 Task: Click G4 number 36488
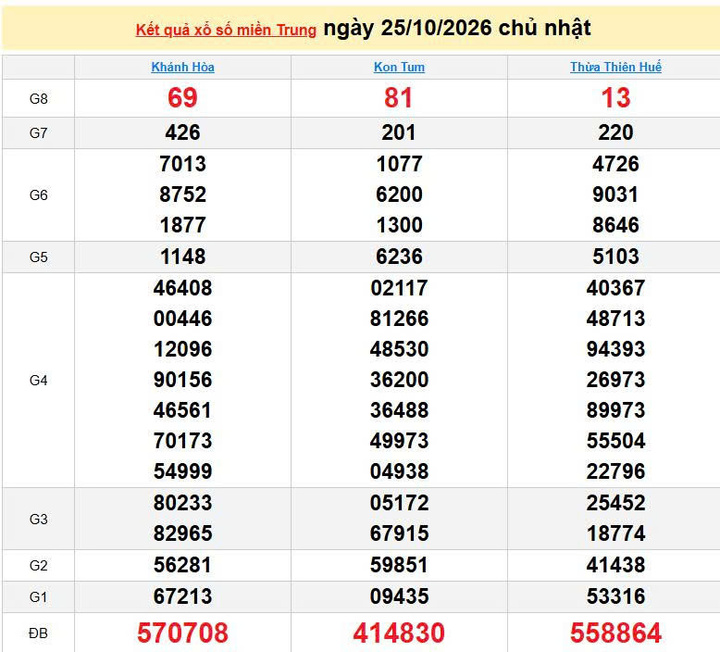399,410
